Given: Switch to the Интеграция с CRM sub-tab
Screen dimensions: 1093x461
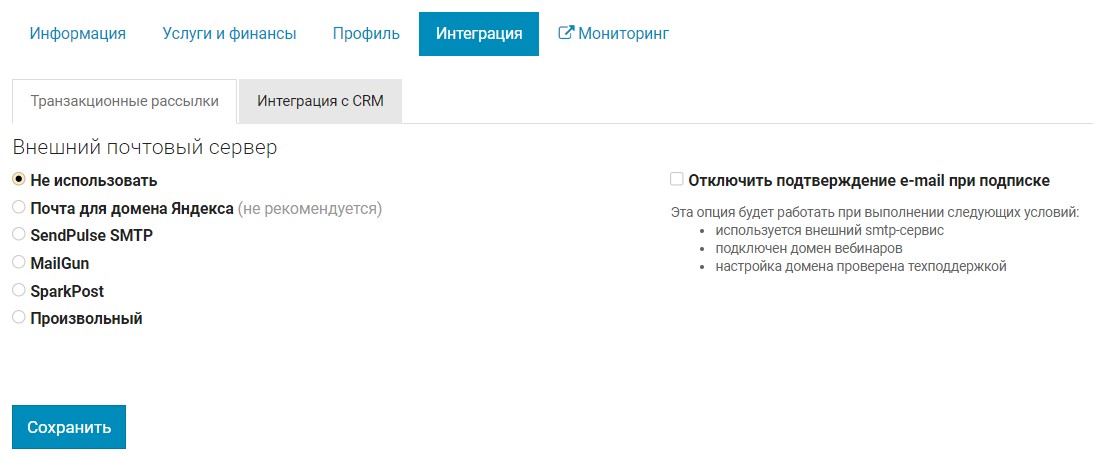Looking at the screenshot, I should pos(320,101).
